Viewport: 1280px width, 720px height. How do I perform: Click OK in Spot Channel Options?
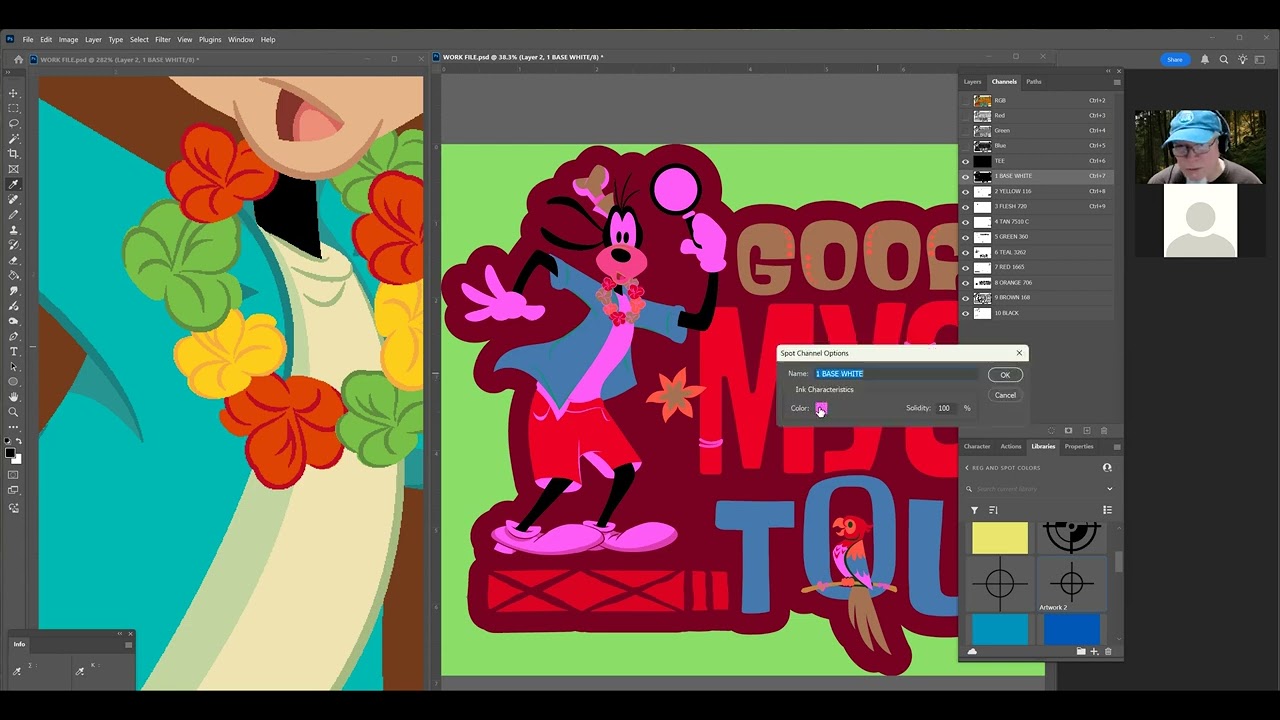(1005, 375)
